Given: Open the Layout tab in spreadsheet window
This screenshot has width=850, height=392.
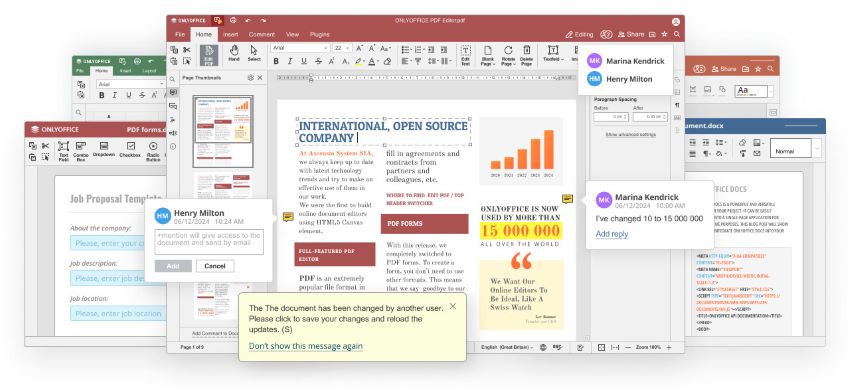Looking at the screenshot, I should point(149,70).
